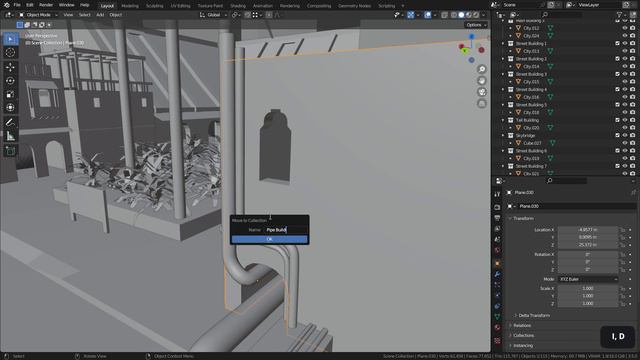This screenshot has height=360, width=640.
Task: Switch to the Shading workspace tab
Action: (238, 6)
